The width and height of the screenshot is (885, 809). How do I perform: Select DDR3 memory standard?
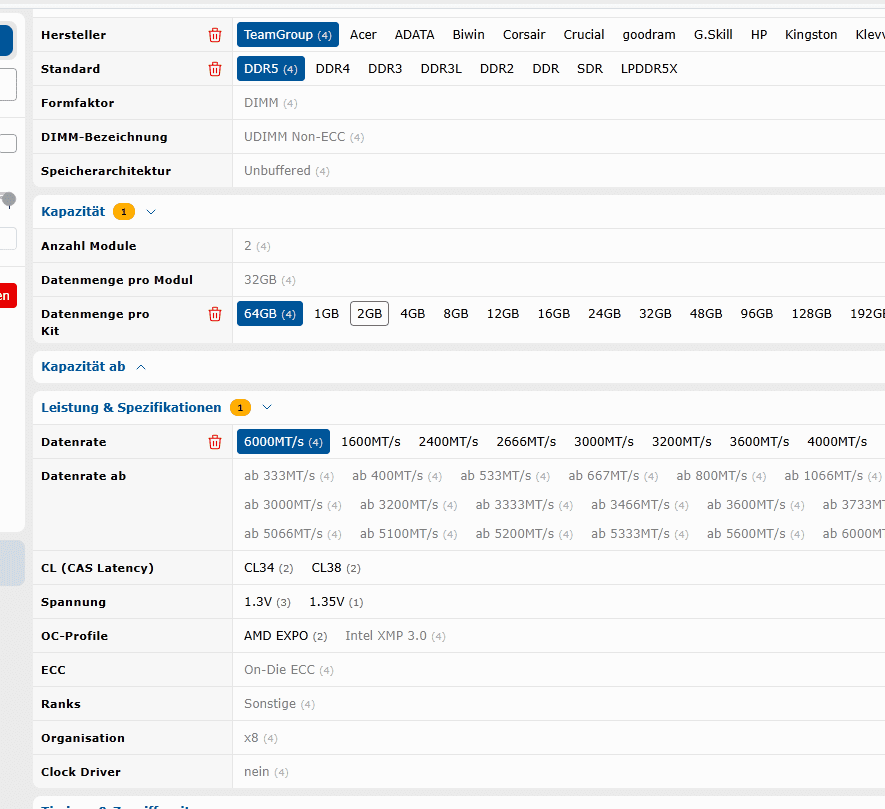pos(385,69)
